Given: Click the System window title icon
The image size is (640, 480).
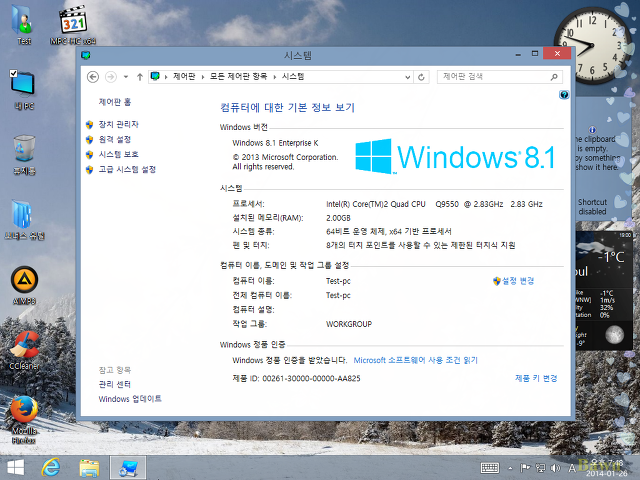Looking at the screenshot, I should coord(86,55).
